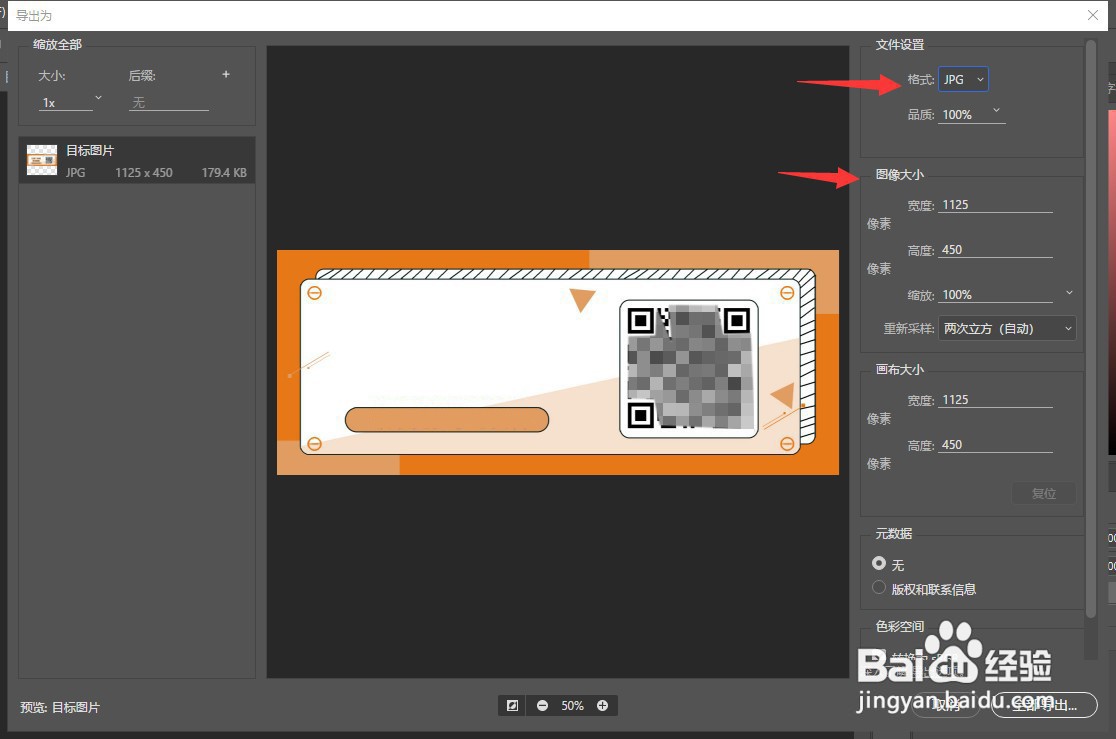Click the 全部导出 button
Screen dimensions: 1116x739
coord(1044,705)
